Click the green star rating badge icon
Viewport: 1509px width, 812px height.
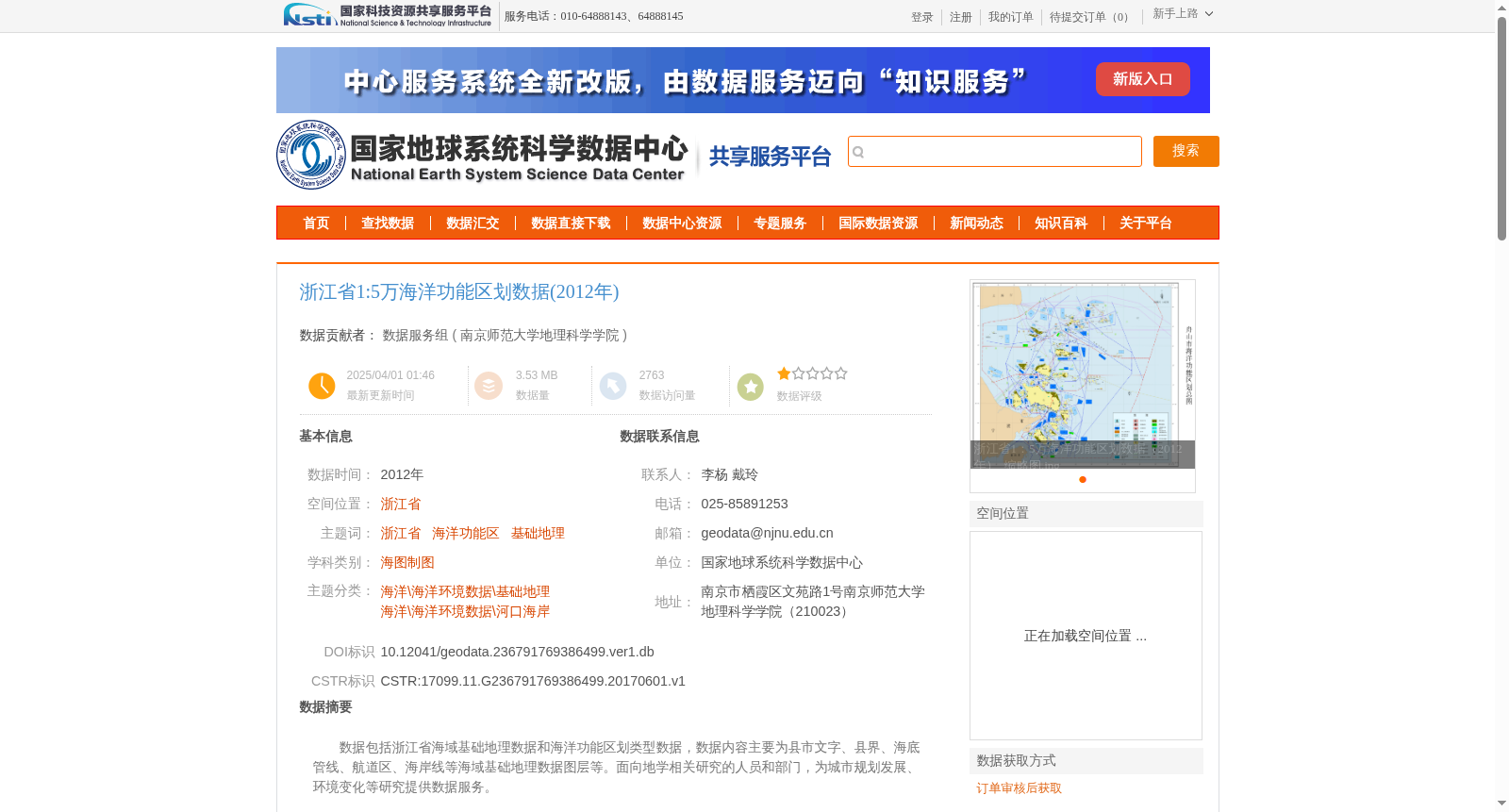point(751,387)
